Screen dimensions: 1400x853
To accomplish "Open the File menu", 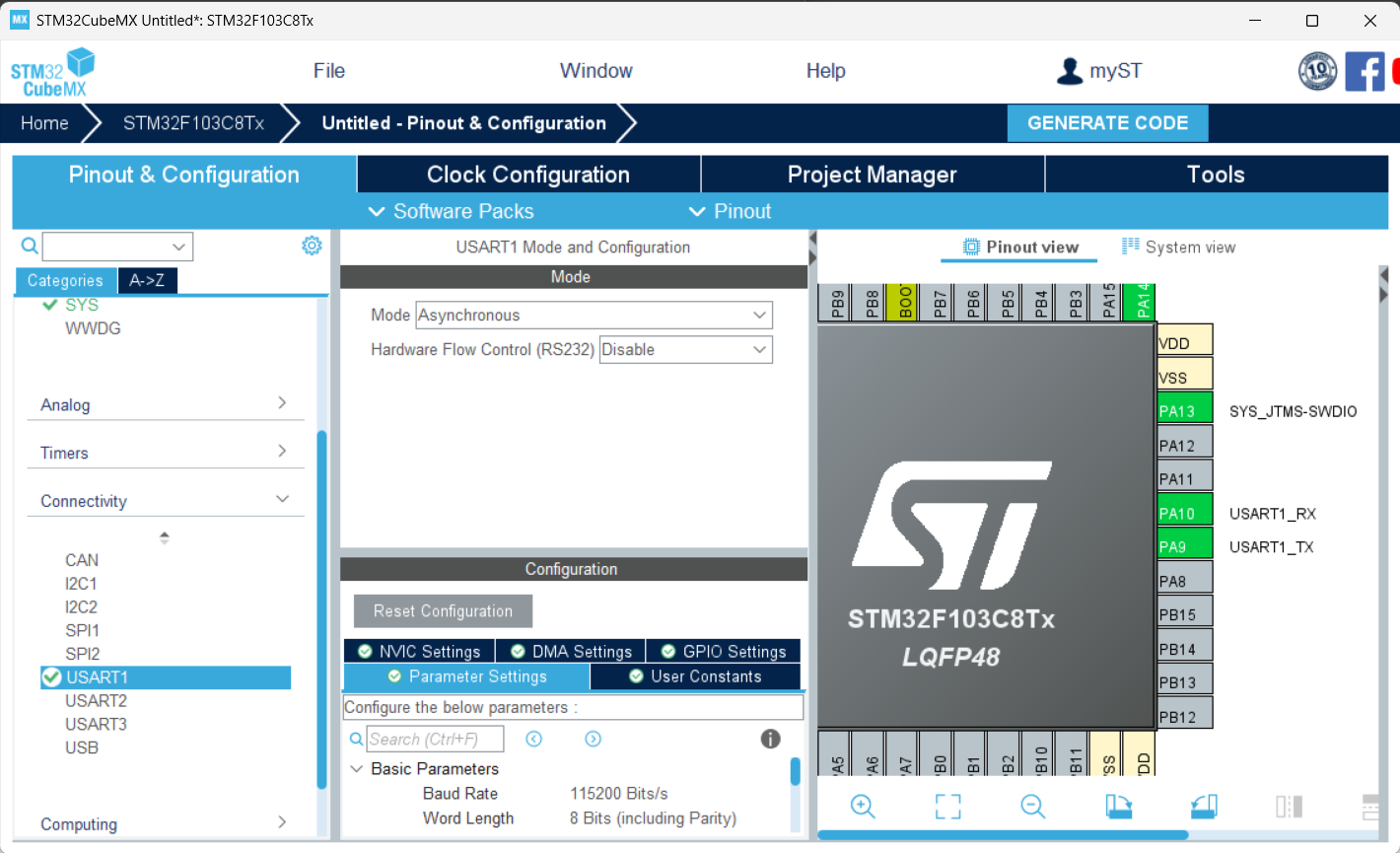I will pos(329,71).
